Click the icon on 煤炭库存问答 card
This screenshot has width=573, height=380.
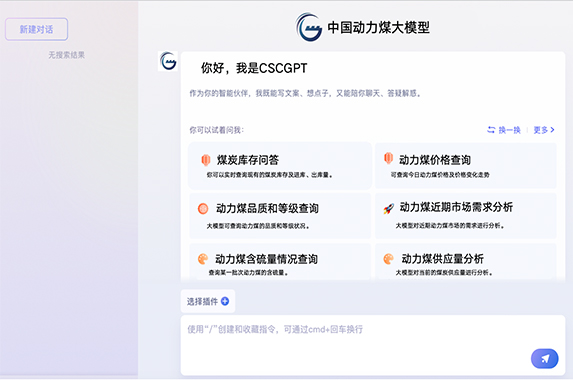pos(206,160)
